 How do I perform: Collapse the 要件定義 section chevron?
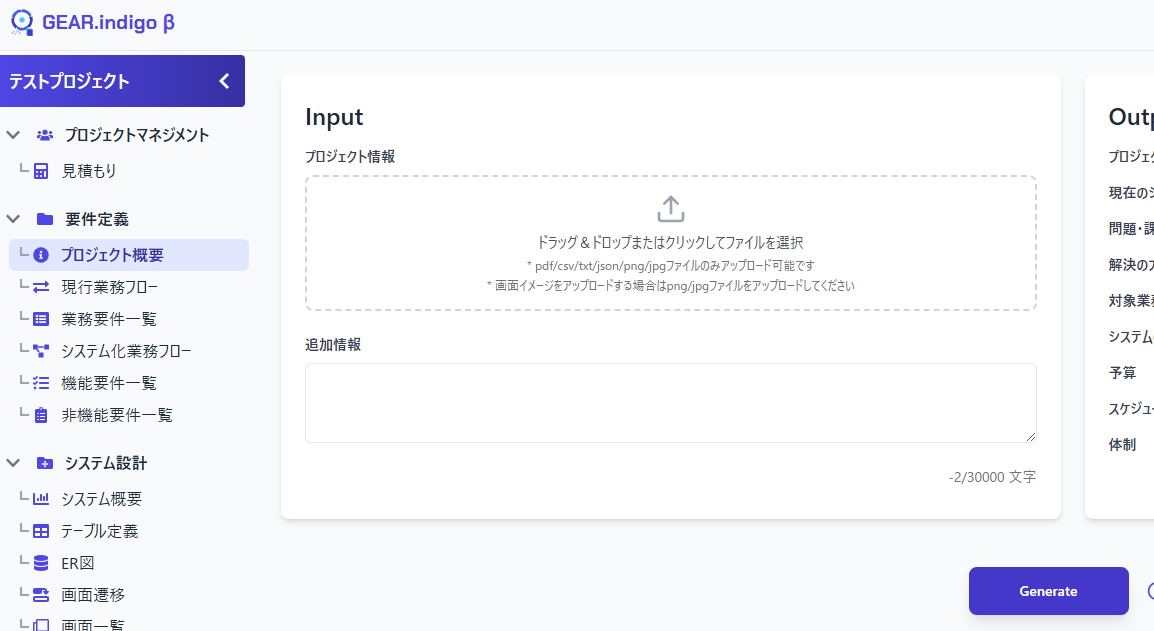coord(13,219)
